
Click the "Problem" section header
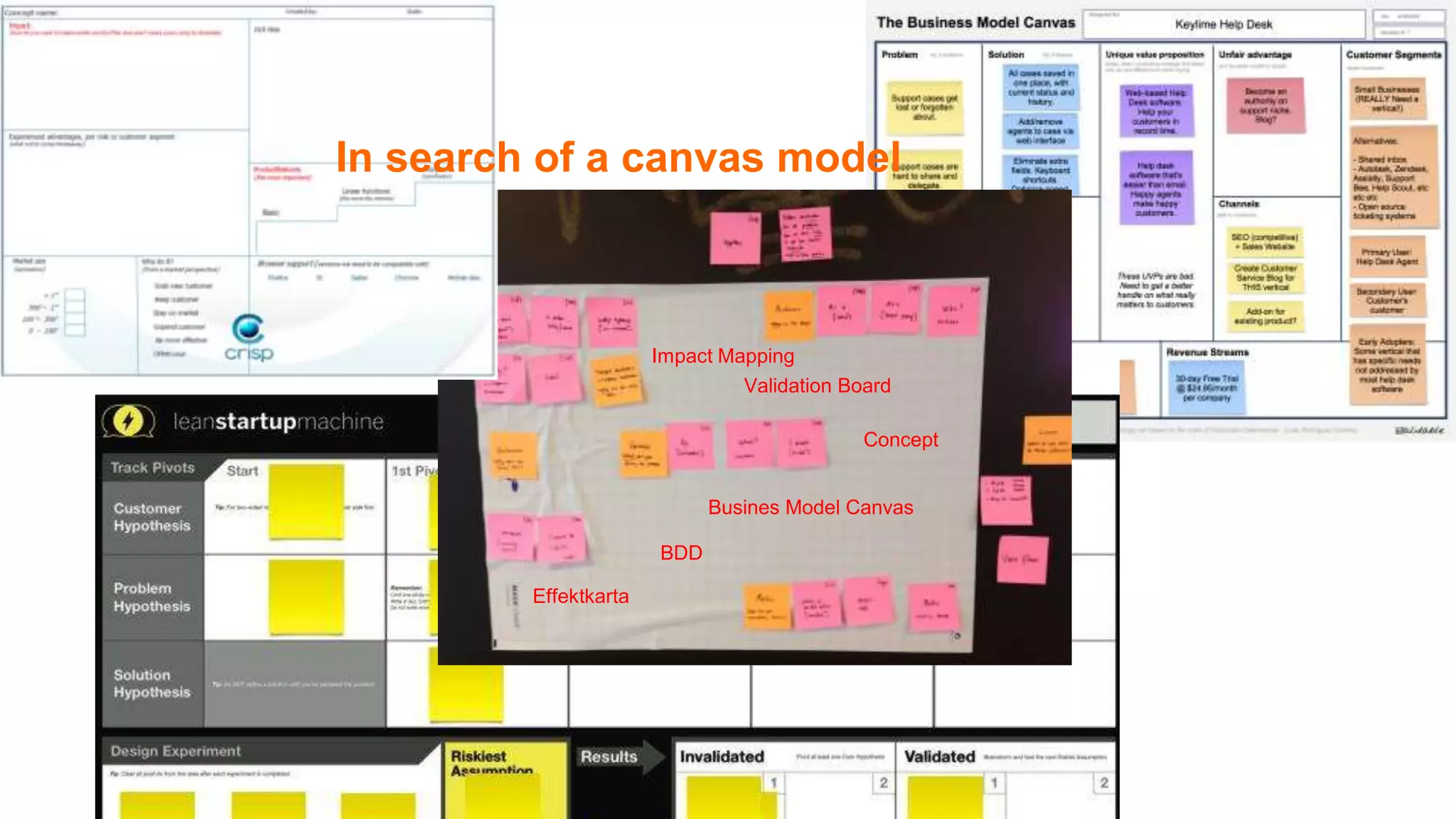click(899, 55)
